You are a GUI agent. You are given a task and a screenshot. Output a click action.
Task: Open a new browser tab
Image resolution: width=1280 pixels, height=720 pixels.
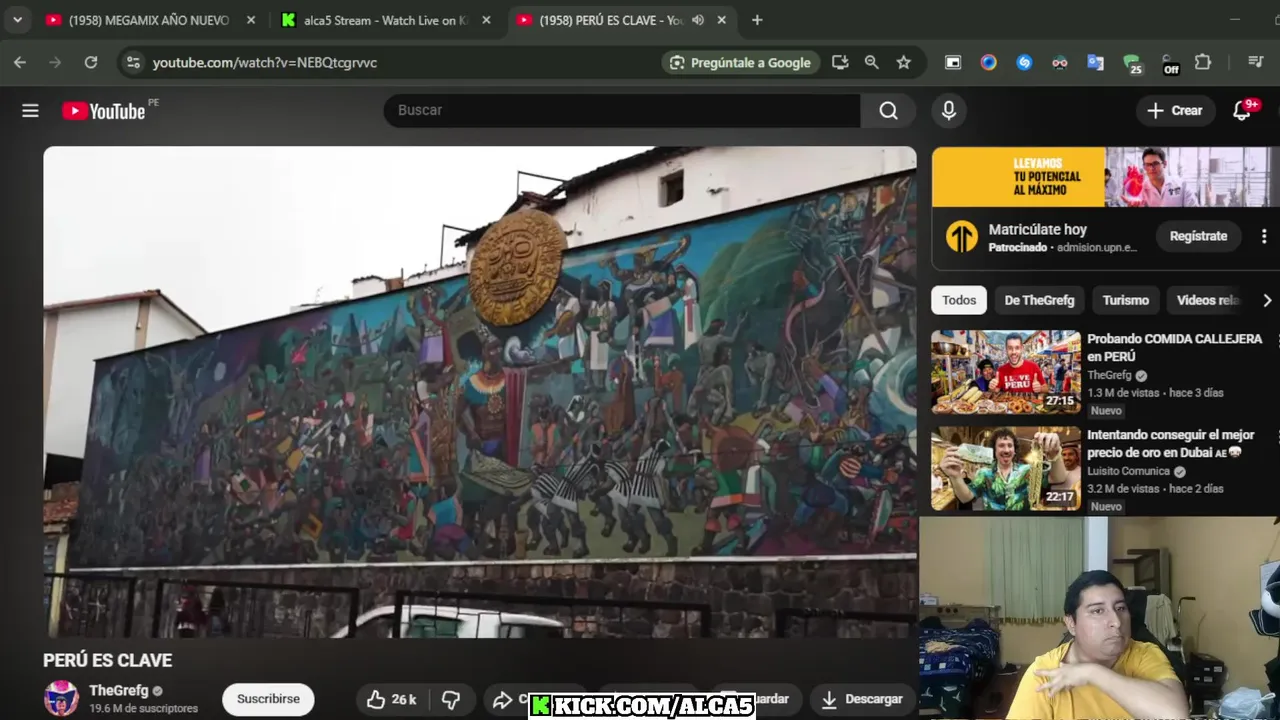click(757, 20)
